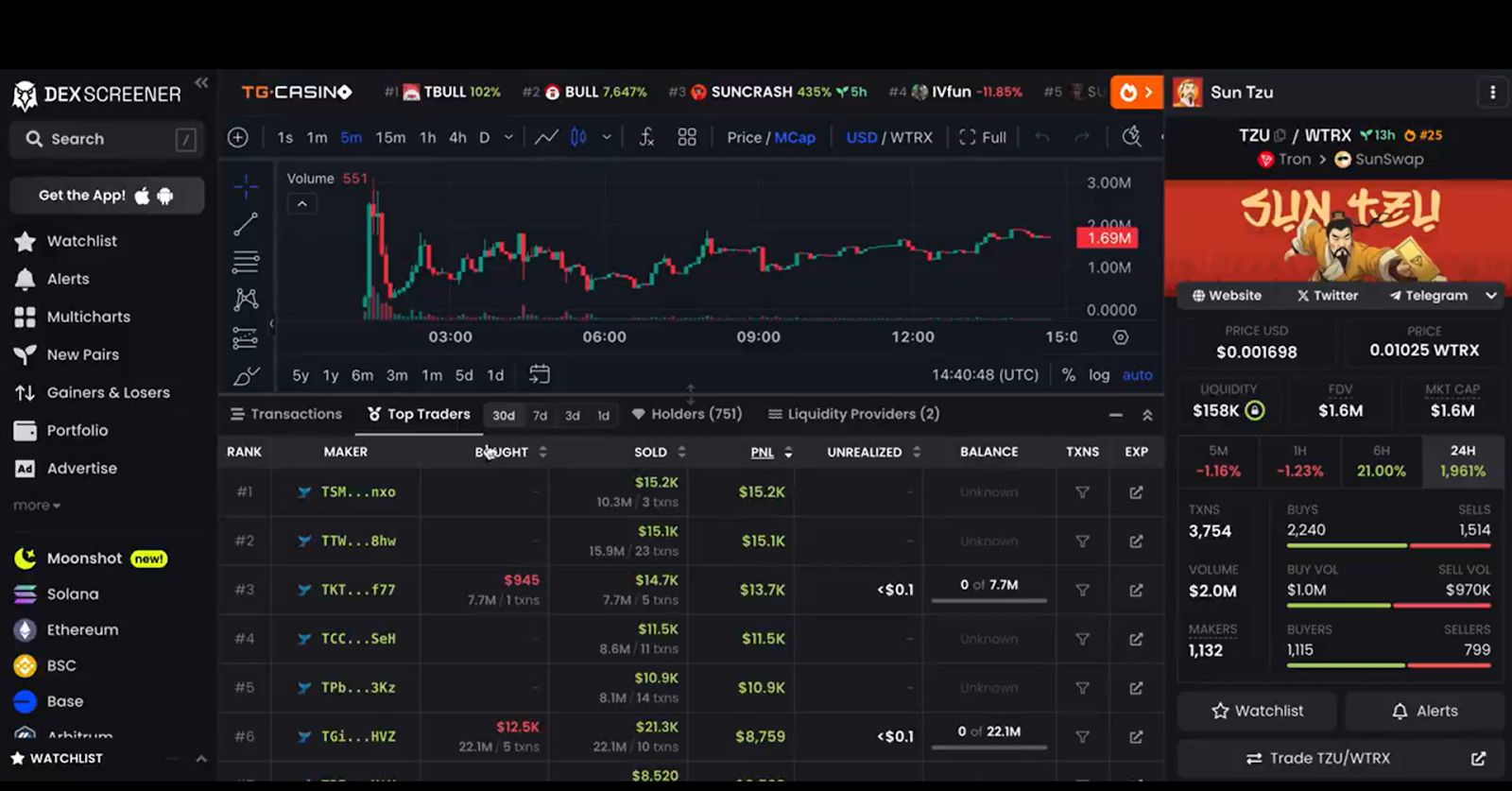Viewport: 1512px width, 791px height.
Task: Enter Full screen chart mode
Action: [x=983, y=137]
